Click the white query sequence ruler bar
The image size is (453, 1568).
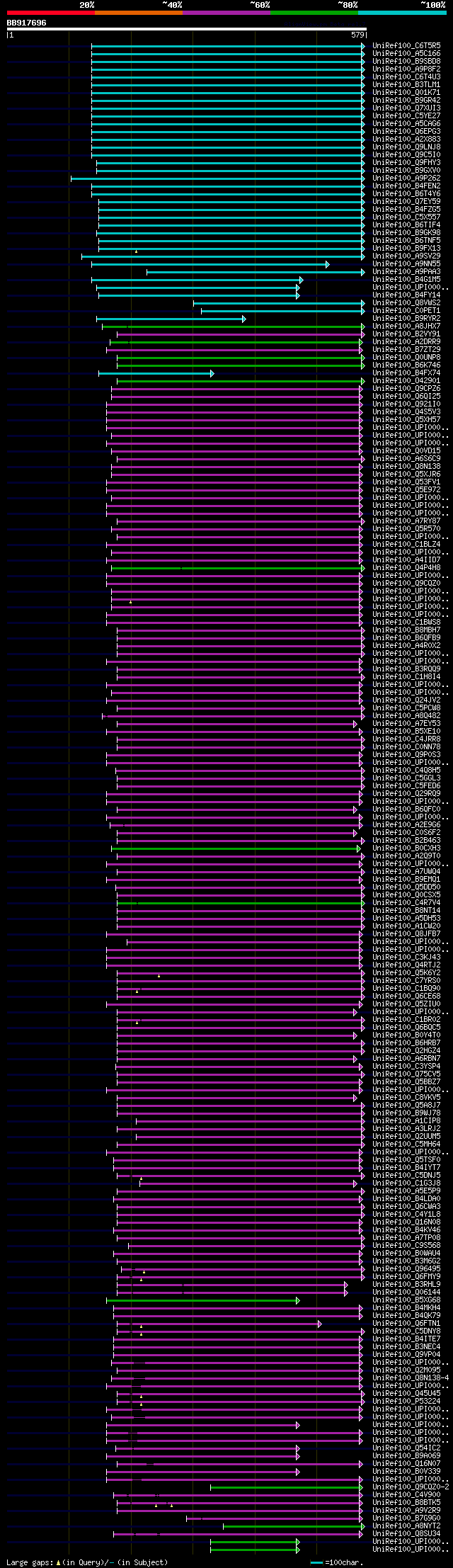[186, 29]
